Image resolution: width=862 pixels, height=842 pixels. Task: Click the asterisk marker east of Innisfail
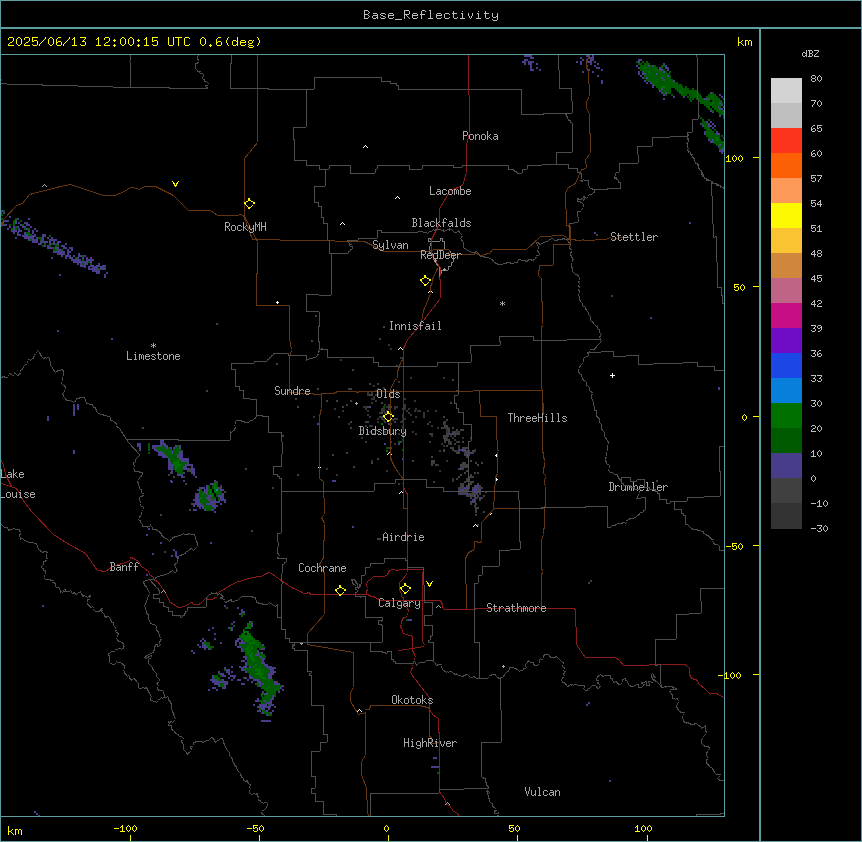click(502, 303)
